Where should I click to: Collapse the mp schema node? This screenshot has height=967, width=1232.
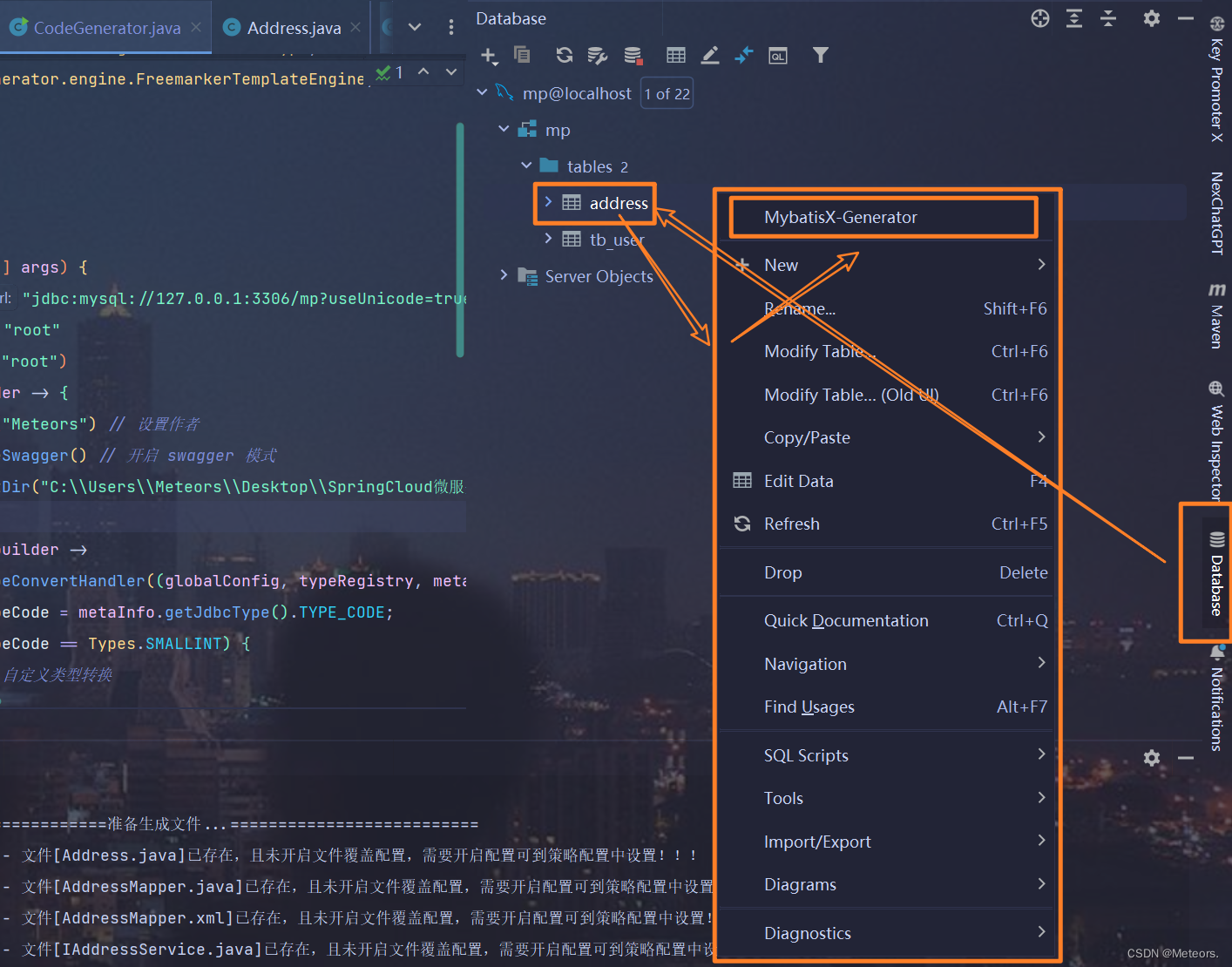pos(504,128)
